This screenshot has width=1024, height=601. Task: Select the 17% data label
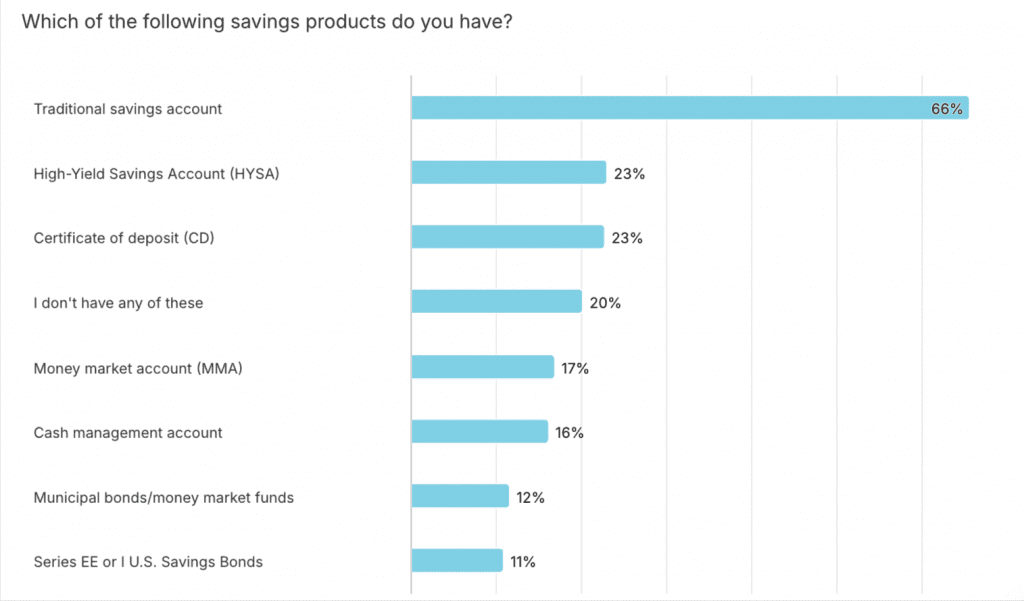coord(575,368)
